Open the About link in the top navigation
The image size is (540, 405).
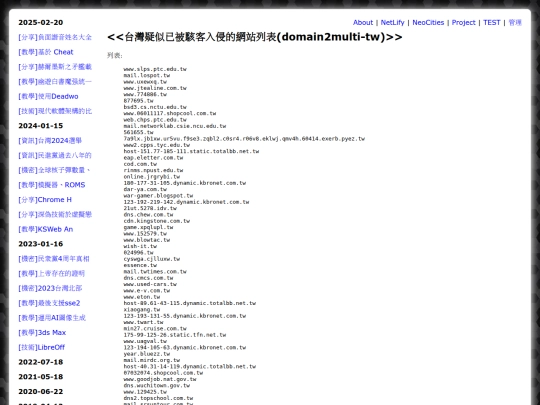point(363,22)
